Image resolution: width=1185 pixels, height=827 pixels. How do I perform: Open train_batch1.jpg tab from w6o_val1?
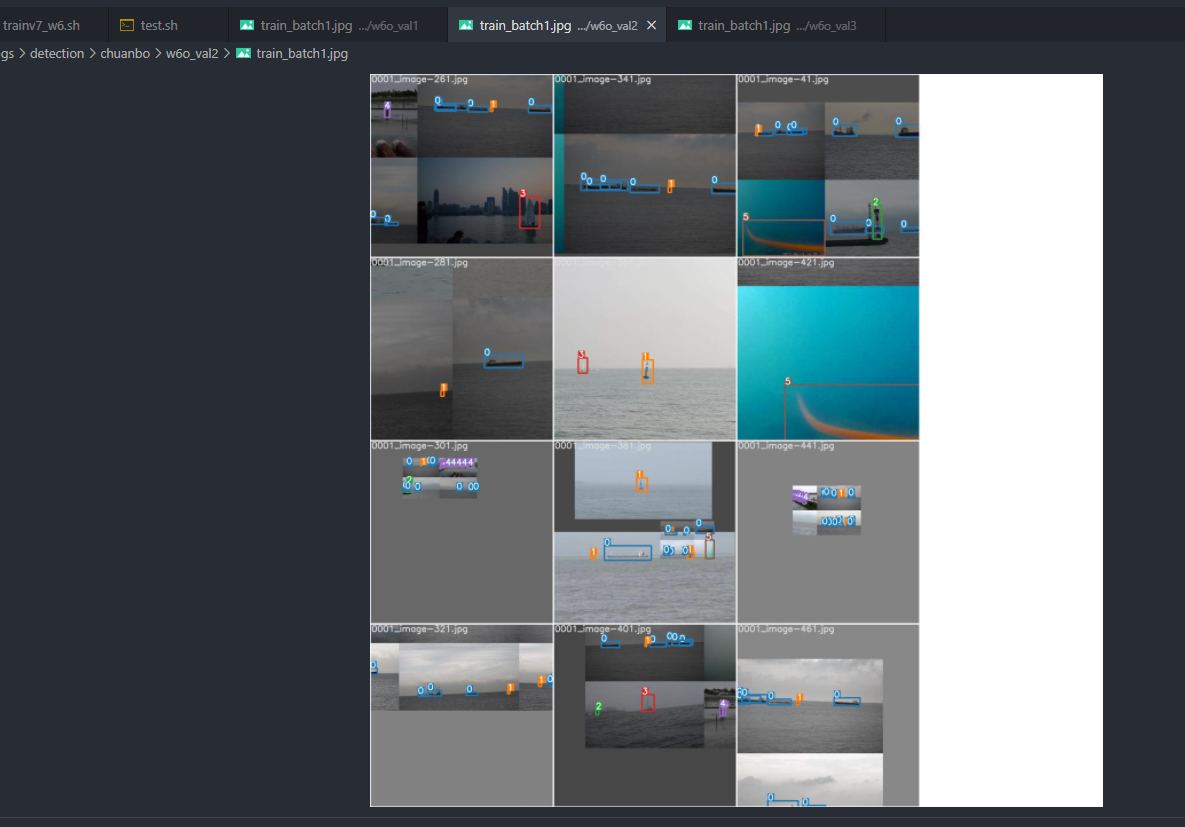(338, 25)
